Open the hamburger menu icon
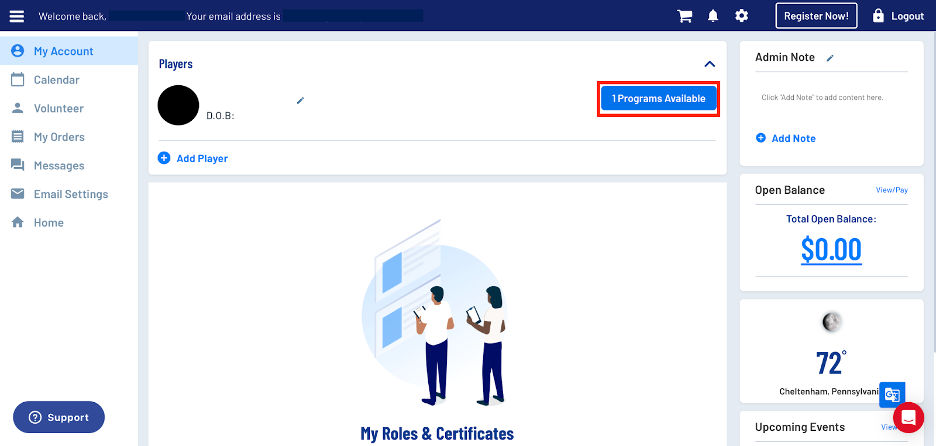The width and height of the screenshot is (936, 446). point(17,16)
